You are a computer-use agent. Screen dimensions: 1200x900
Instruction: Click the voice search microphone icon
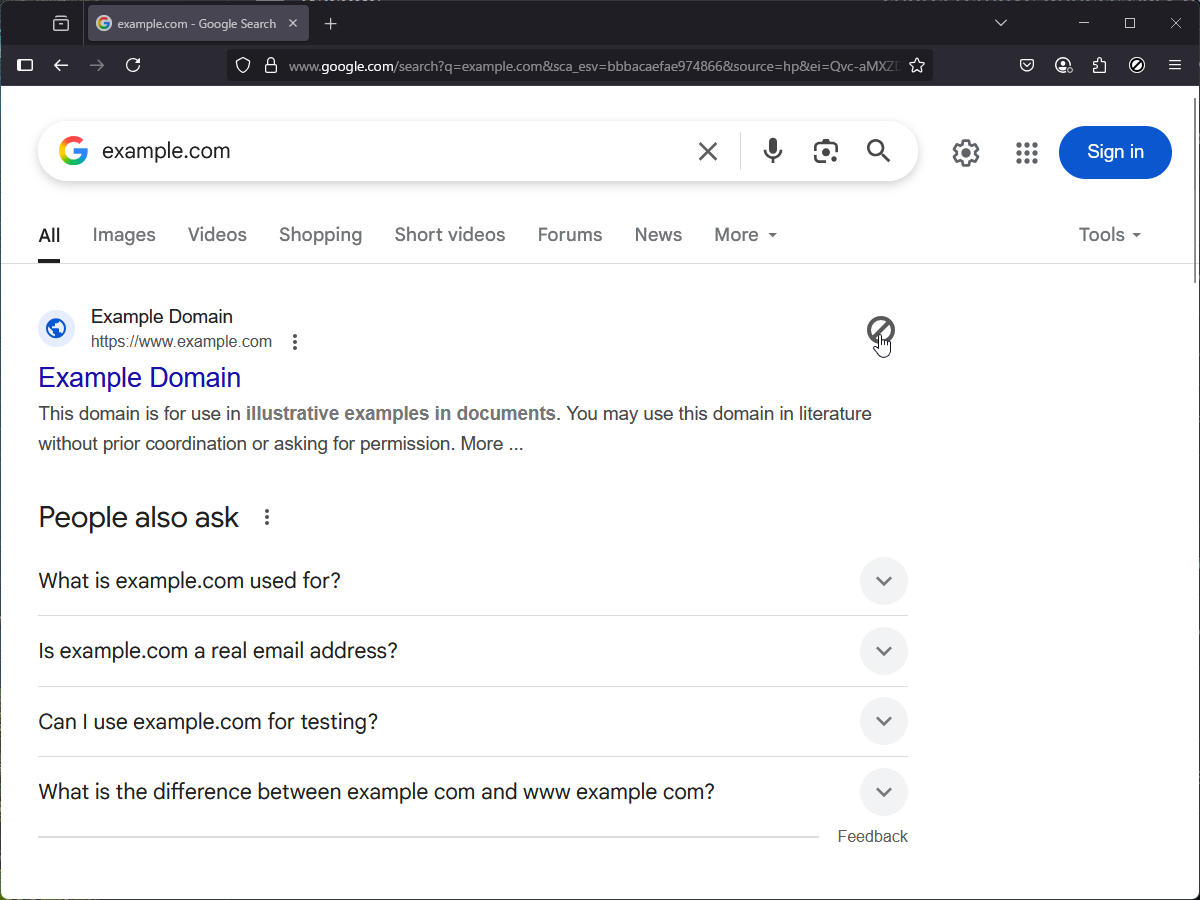pos(772,151)
